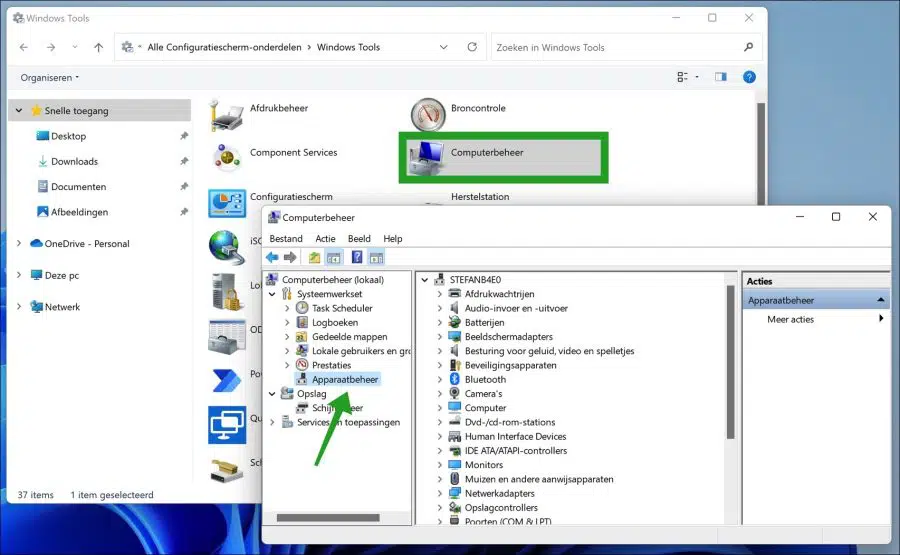The width and height of the screenshot is (900, 555).
Task: Open Documenten in navigation pane
Action: tap(79, 187)
